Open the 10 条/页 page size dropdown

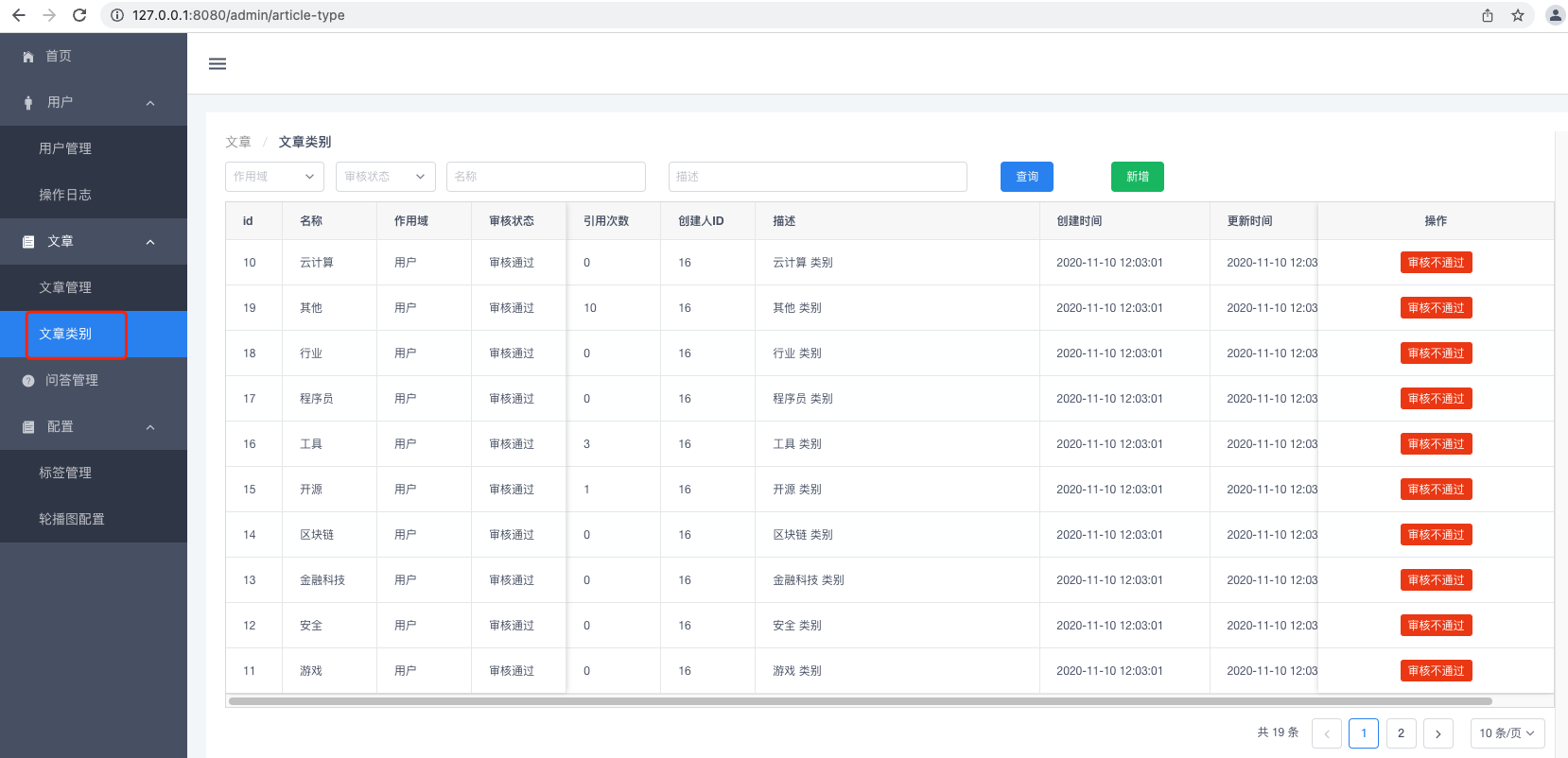(1507, 733)
